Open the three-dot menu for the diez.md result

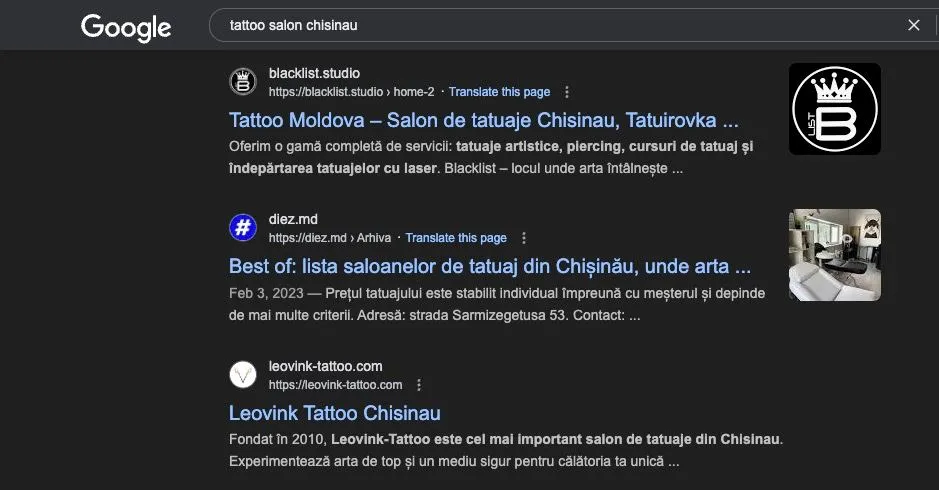point(523,238)
